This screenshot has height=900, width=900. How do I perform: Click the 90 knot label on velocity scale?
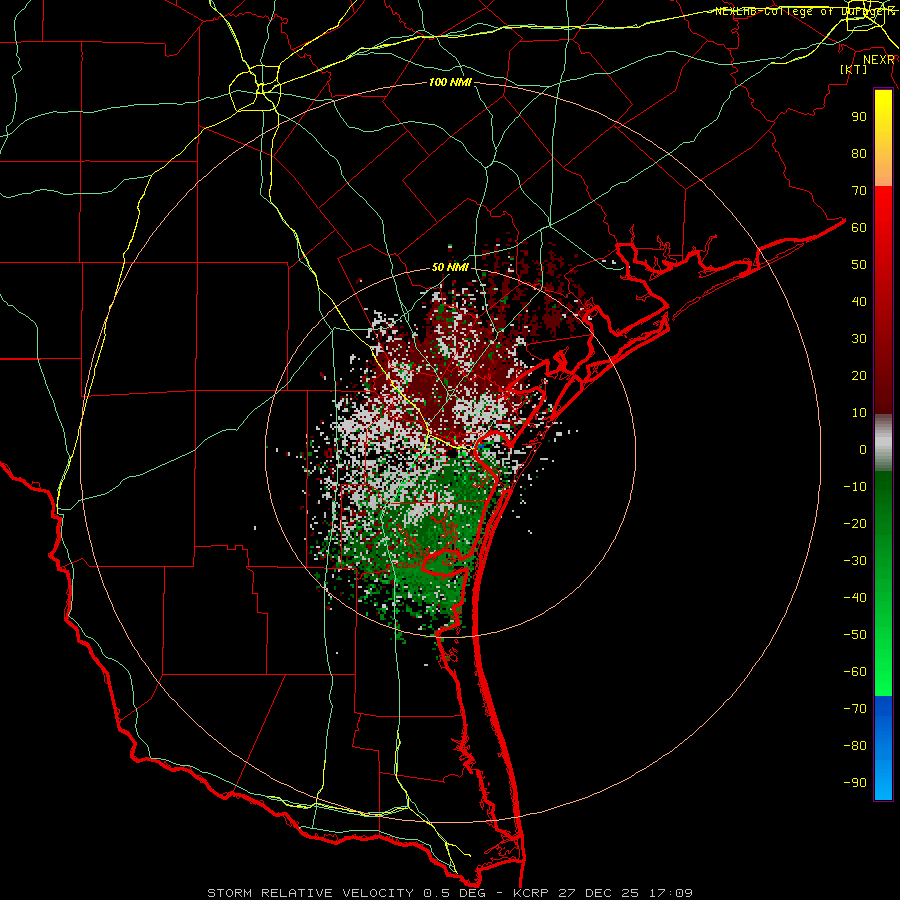click(859, 117)
